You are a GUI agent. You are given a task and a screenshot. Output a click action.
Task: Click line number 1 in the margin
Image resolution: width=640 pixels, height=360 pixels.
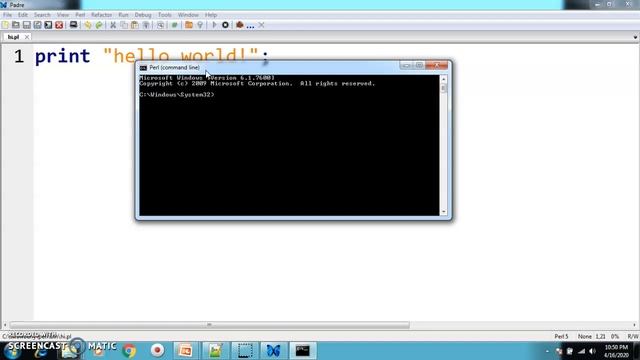19,56
